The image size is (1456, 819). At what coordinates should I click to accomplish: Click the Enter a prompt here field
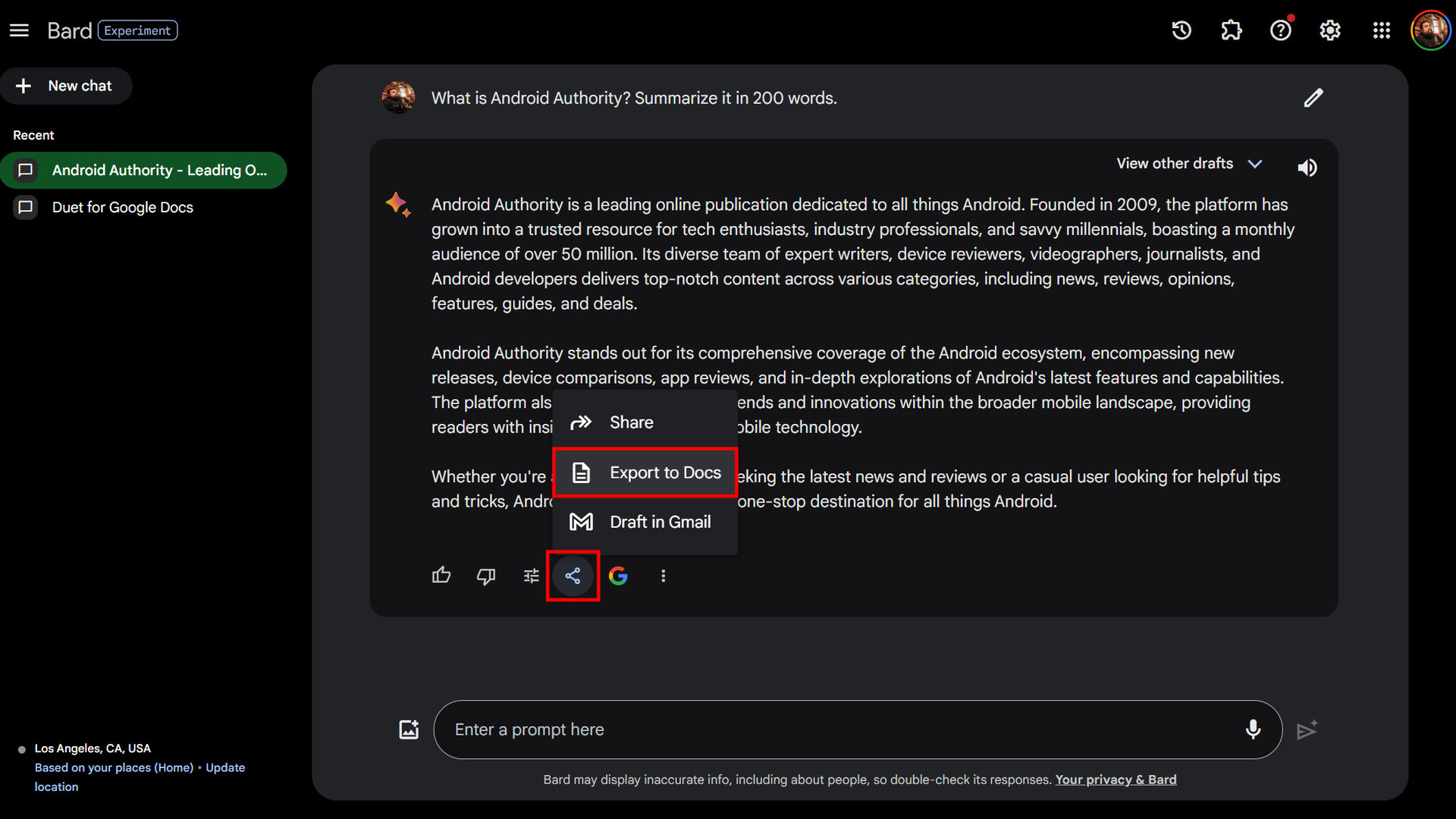tap(834, 730)
